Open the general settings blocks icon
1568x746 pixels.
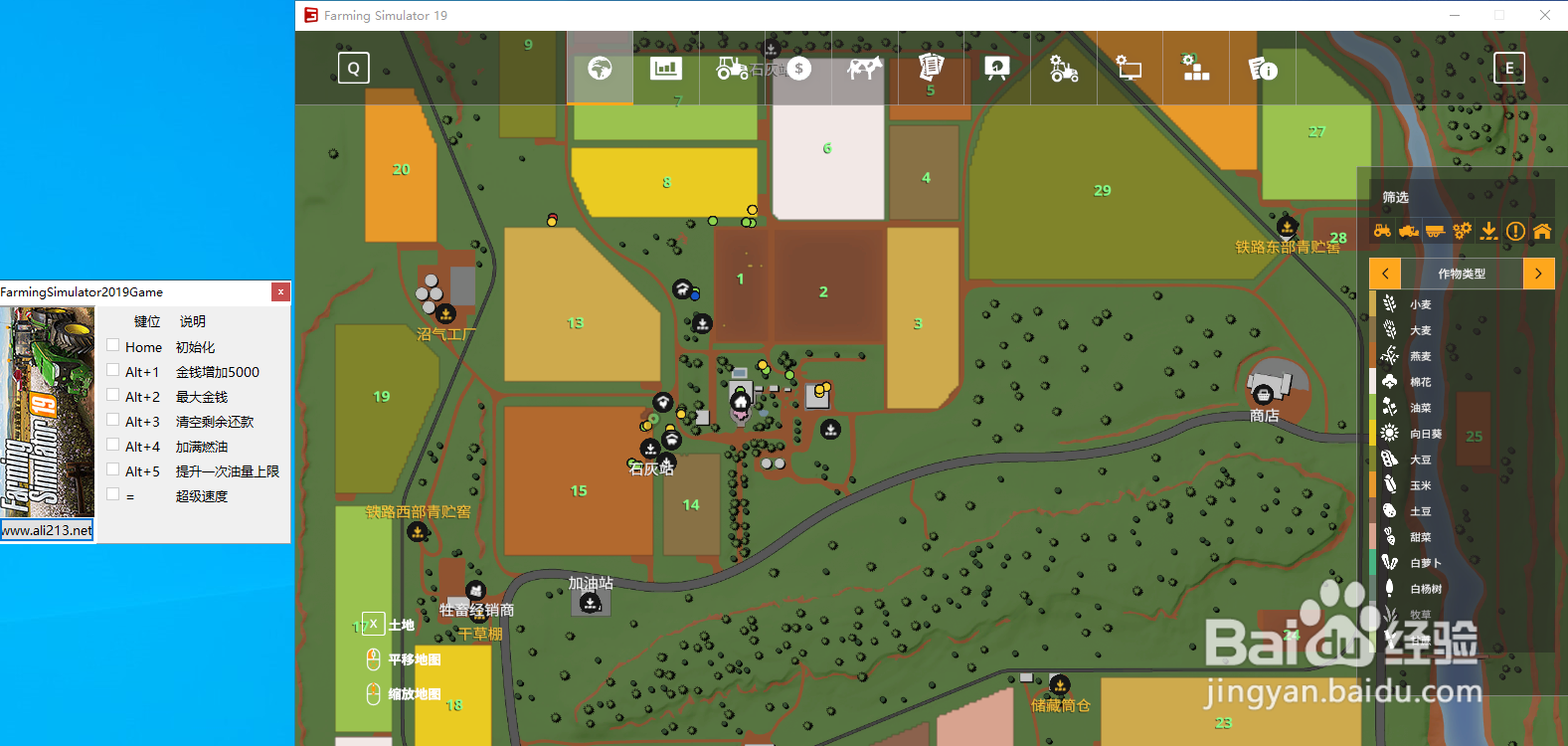pos(1196,68)
